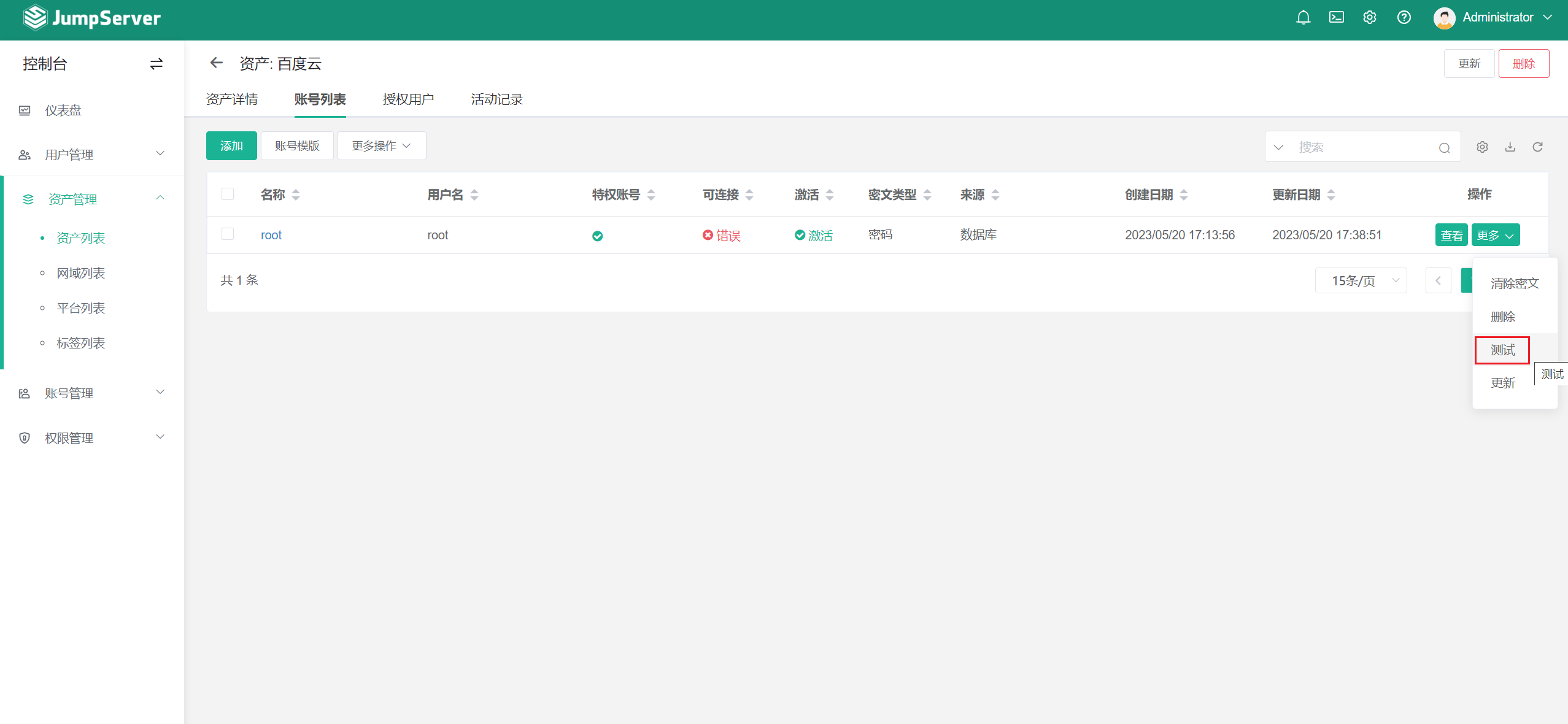Click the export download icon above the table
Screen dimensions: 1568x724
point(1510,147)
